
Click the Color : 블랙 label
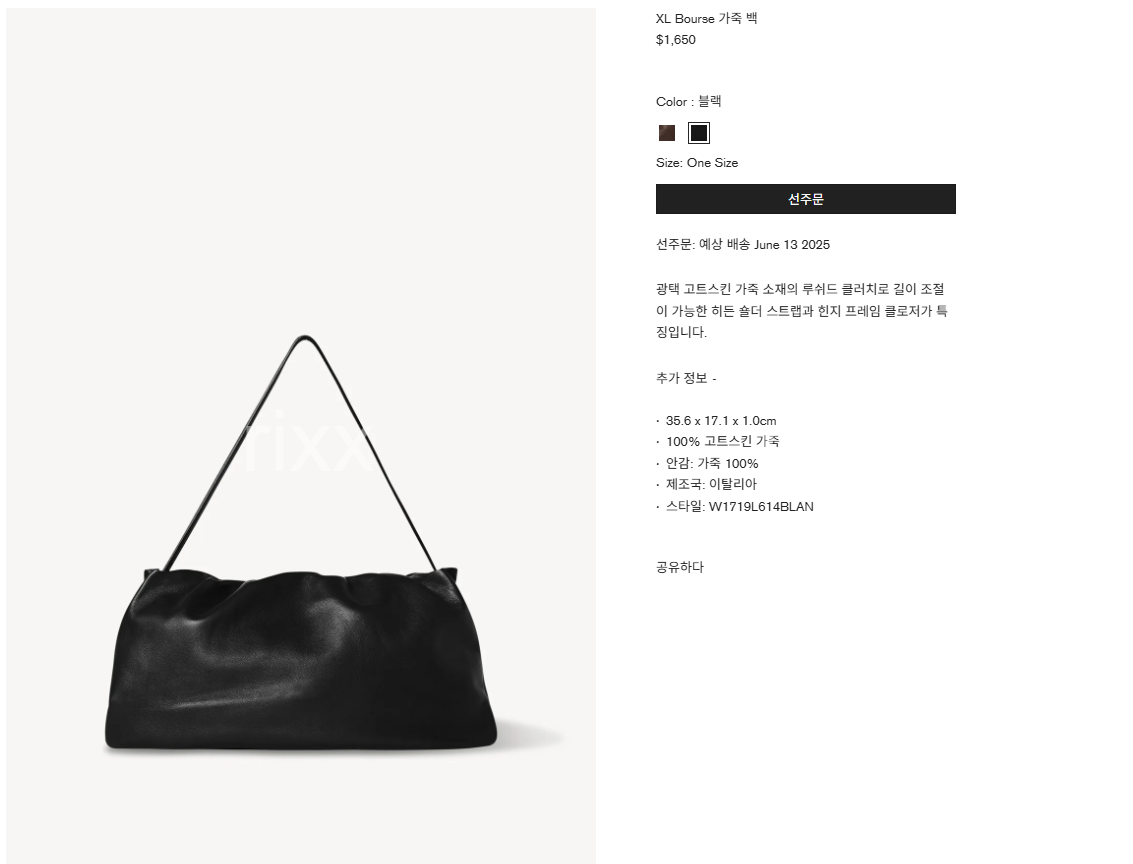[689, 102]
